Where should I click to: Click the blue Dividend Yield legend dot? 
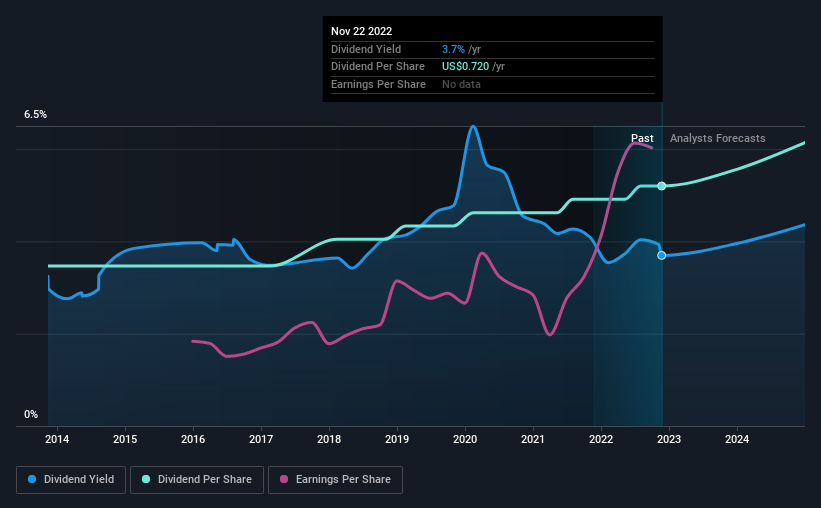coord(32,479)
